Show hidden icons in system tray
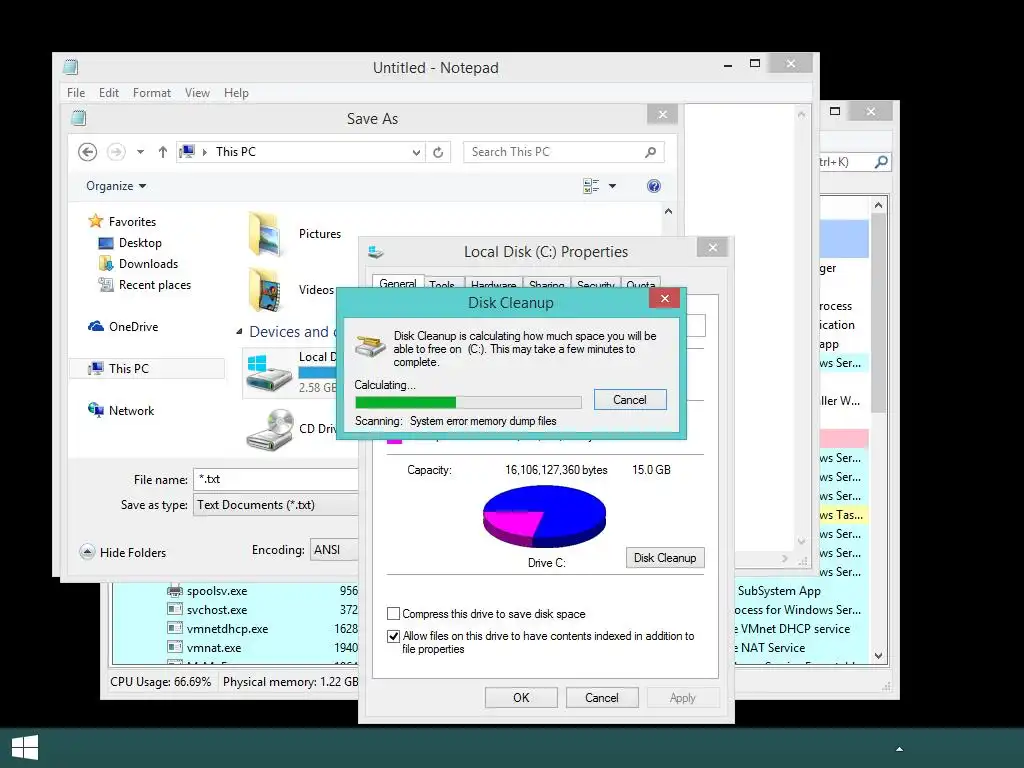1024x768 pixels. pos(899,749)
